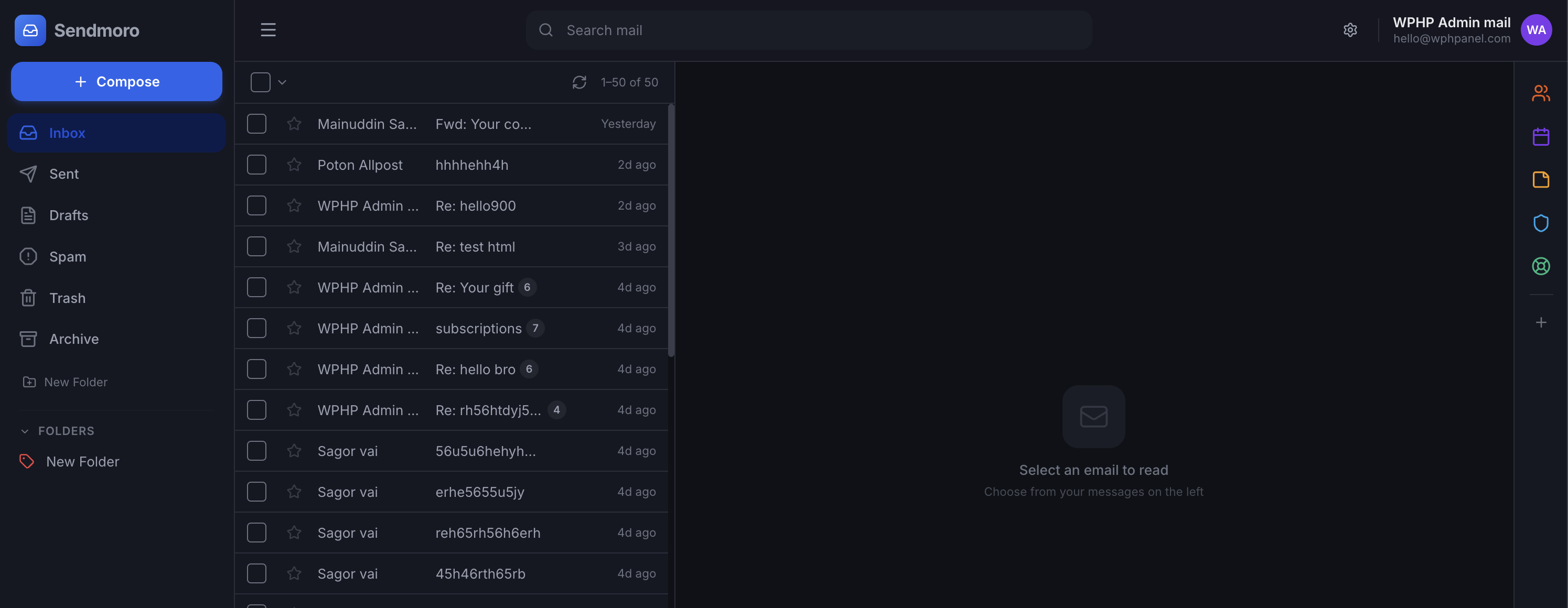Check the select-all messages checkbox
The height and width of the screenshot is (608, 1568).
click(260, 82)
